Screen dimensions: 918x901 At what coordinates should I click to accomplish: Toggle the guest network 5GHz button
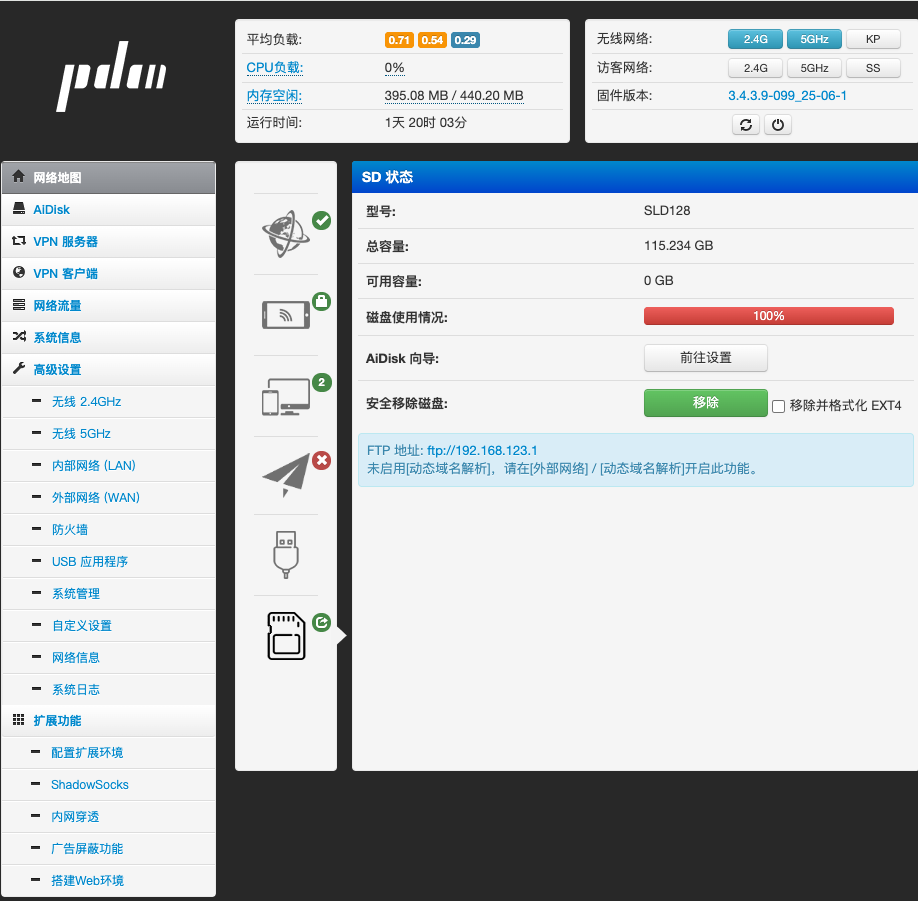[814, 68]
